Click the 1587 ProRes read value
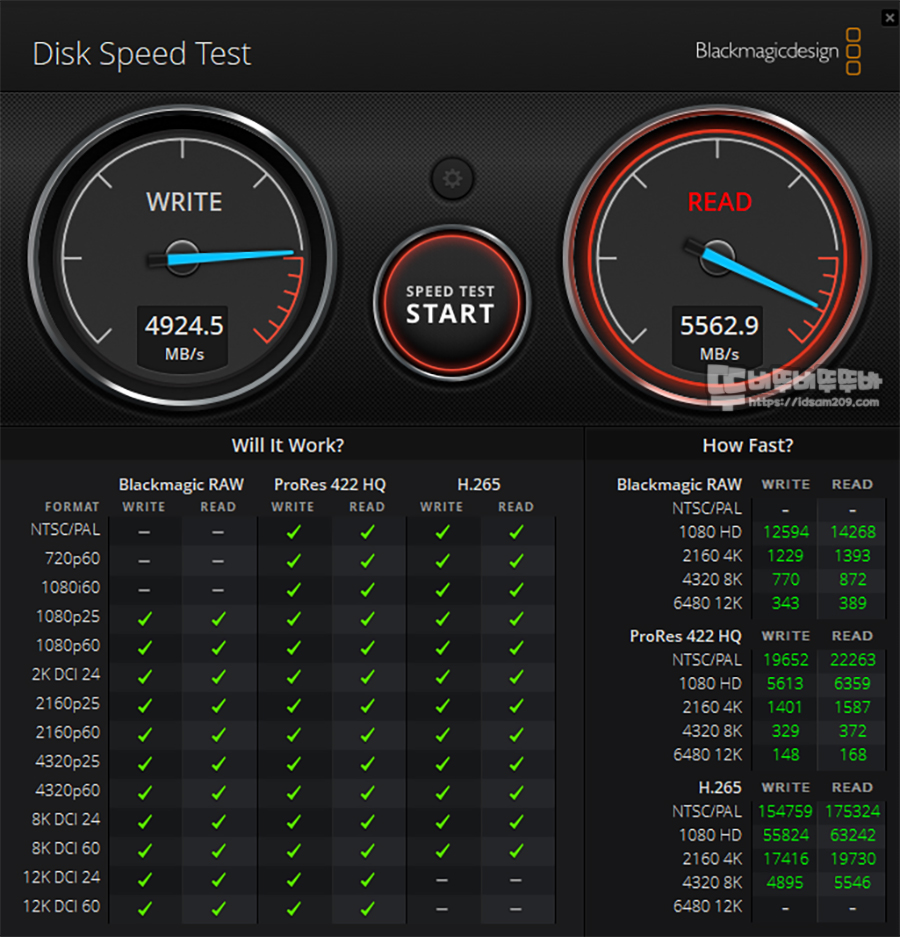 tap(853, 708)
